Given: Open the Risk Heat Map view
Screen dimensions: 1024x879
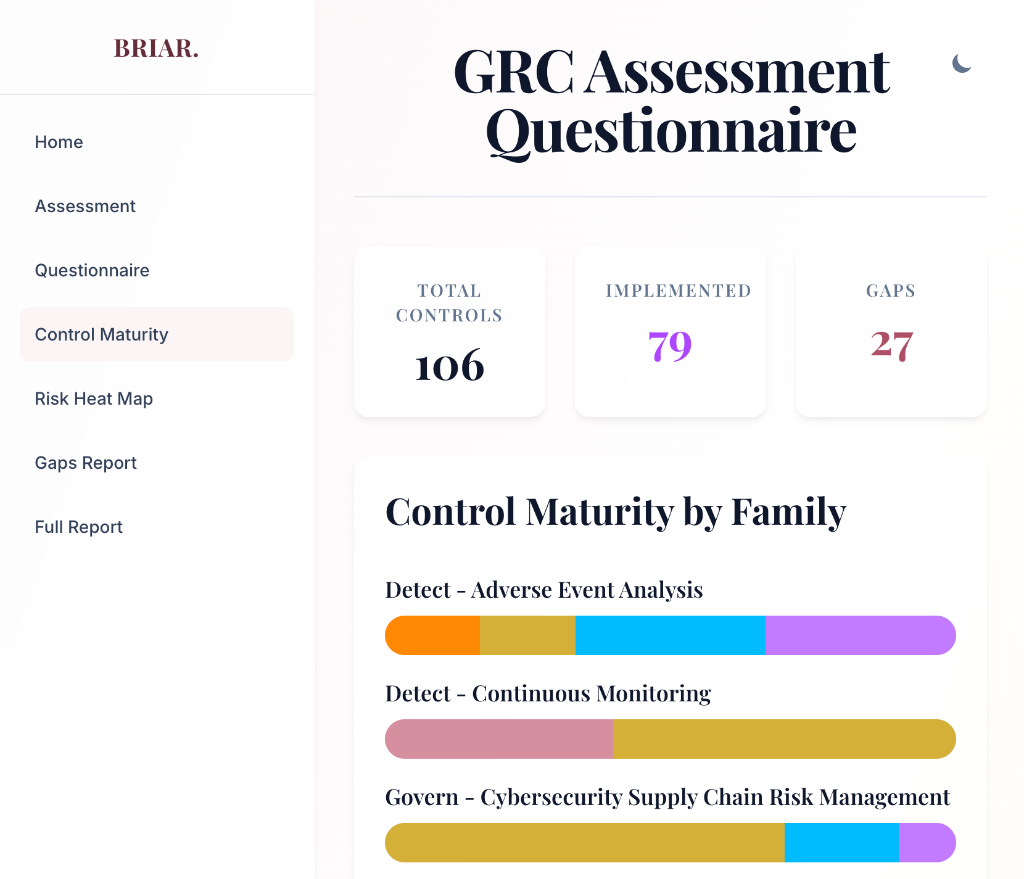Looking at the screenshot, I should pos(94,398).
